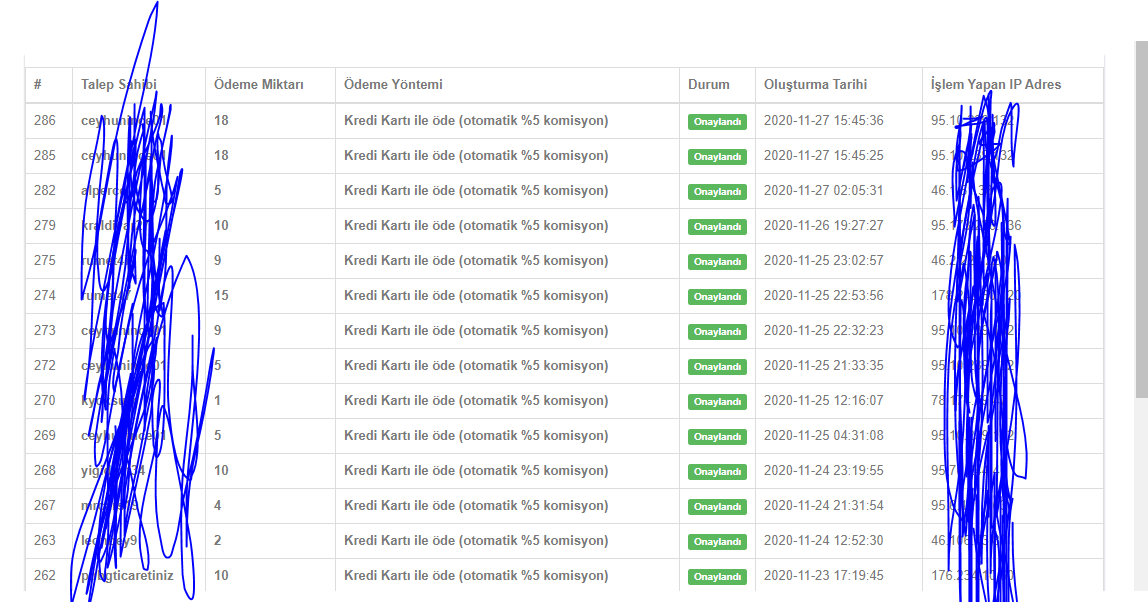Click payment amount 15 in row 274
Image resolution: width=1148 pixels, height=602 pixels.
(221, 295)
